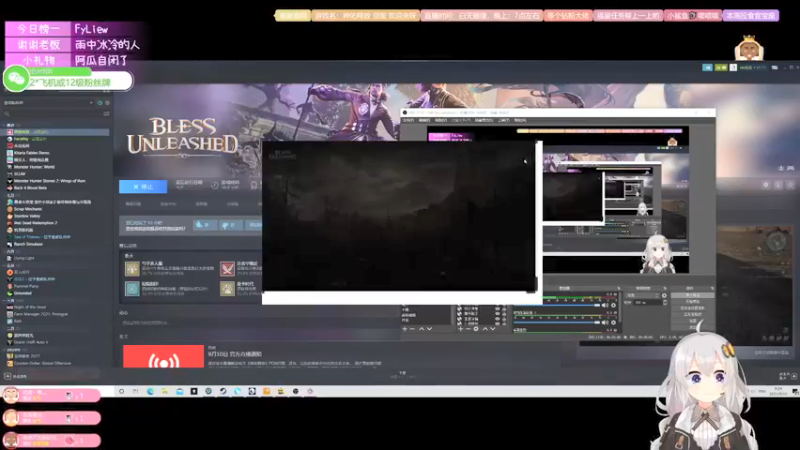Open the OBS Edit menu
The width and height of the screenshot is (800, 450).
(424, 120)
